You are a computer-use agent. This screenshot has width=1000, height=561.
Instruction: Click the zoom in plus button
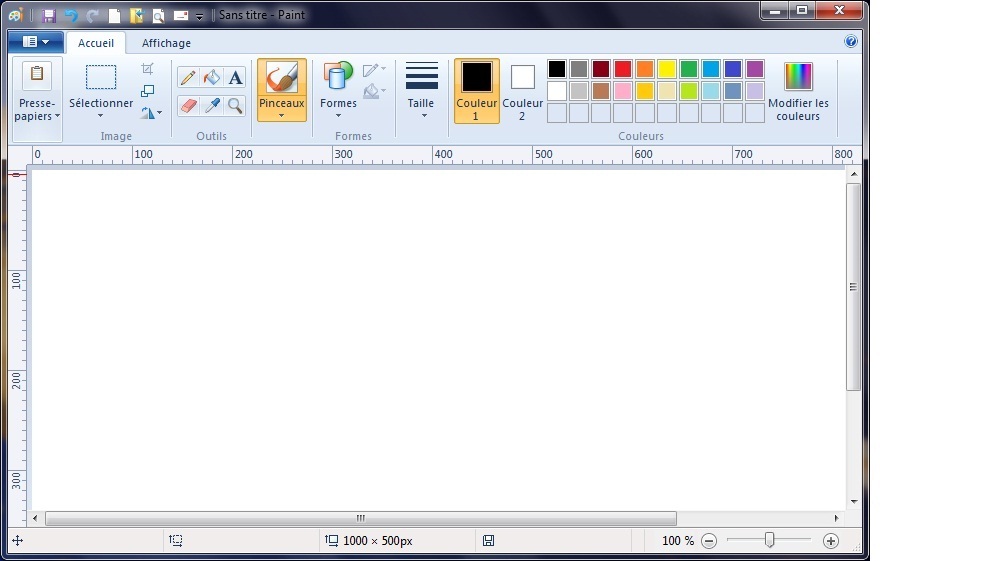830,541
